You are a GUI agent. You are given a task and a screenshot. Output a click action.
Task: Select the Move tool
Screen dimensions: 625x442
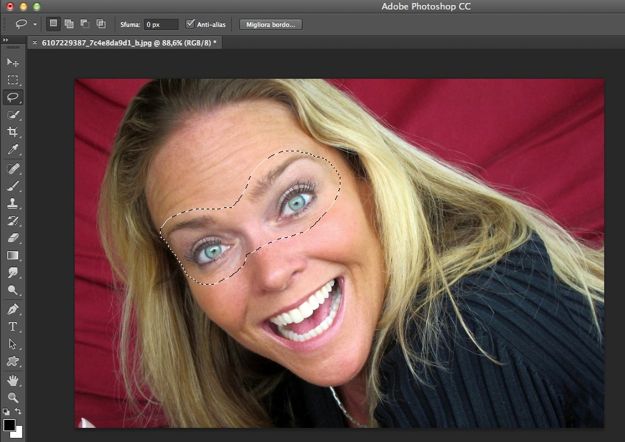click(13, 63)
